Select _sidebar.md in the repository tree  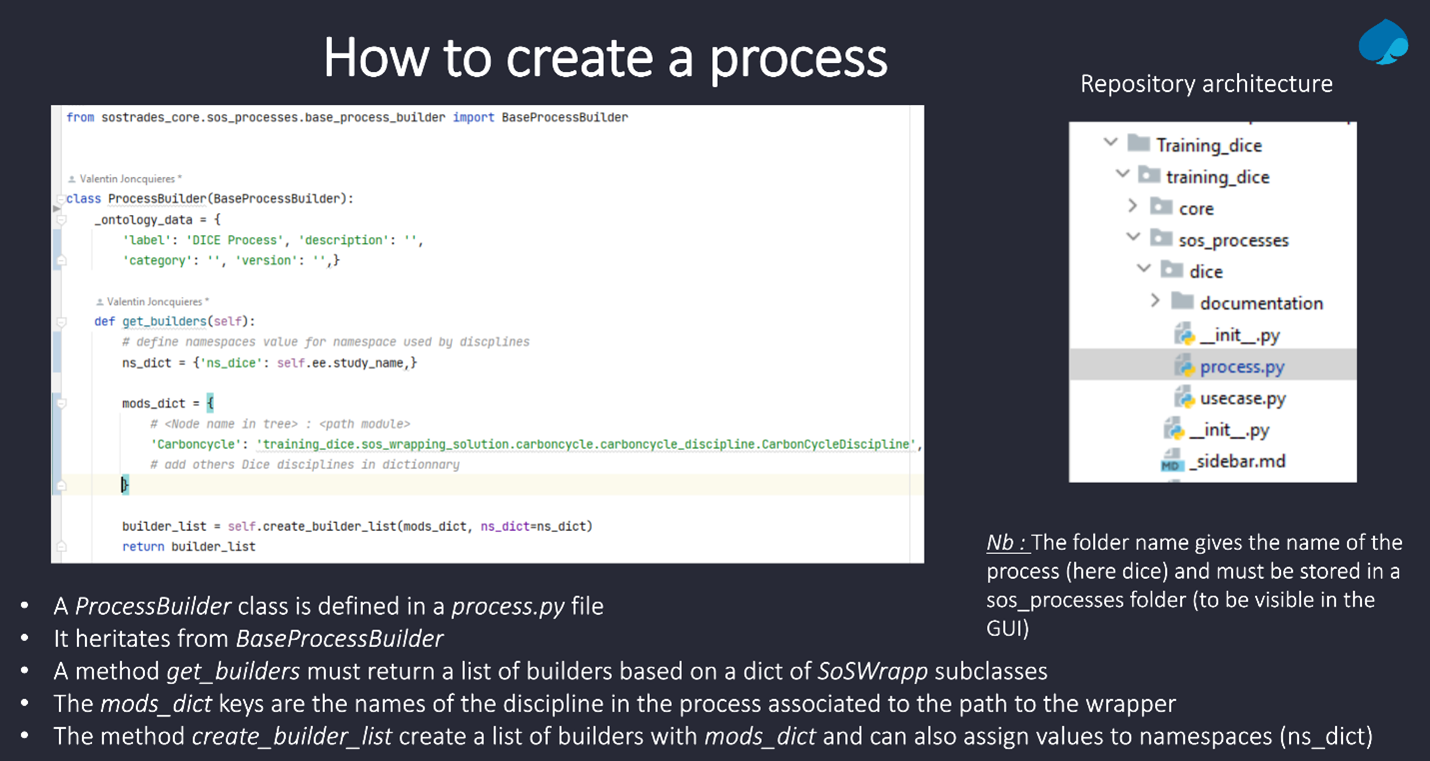click(x=1237, y=461)
